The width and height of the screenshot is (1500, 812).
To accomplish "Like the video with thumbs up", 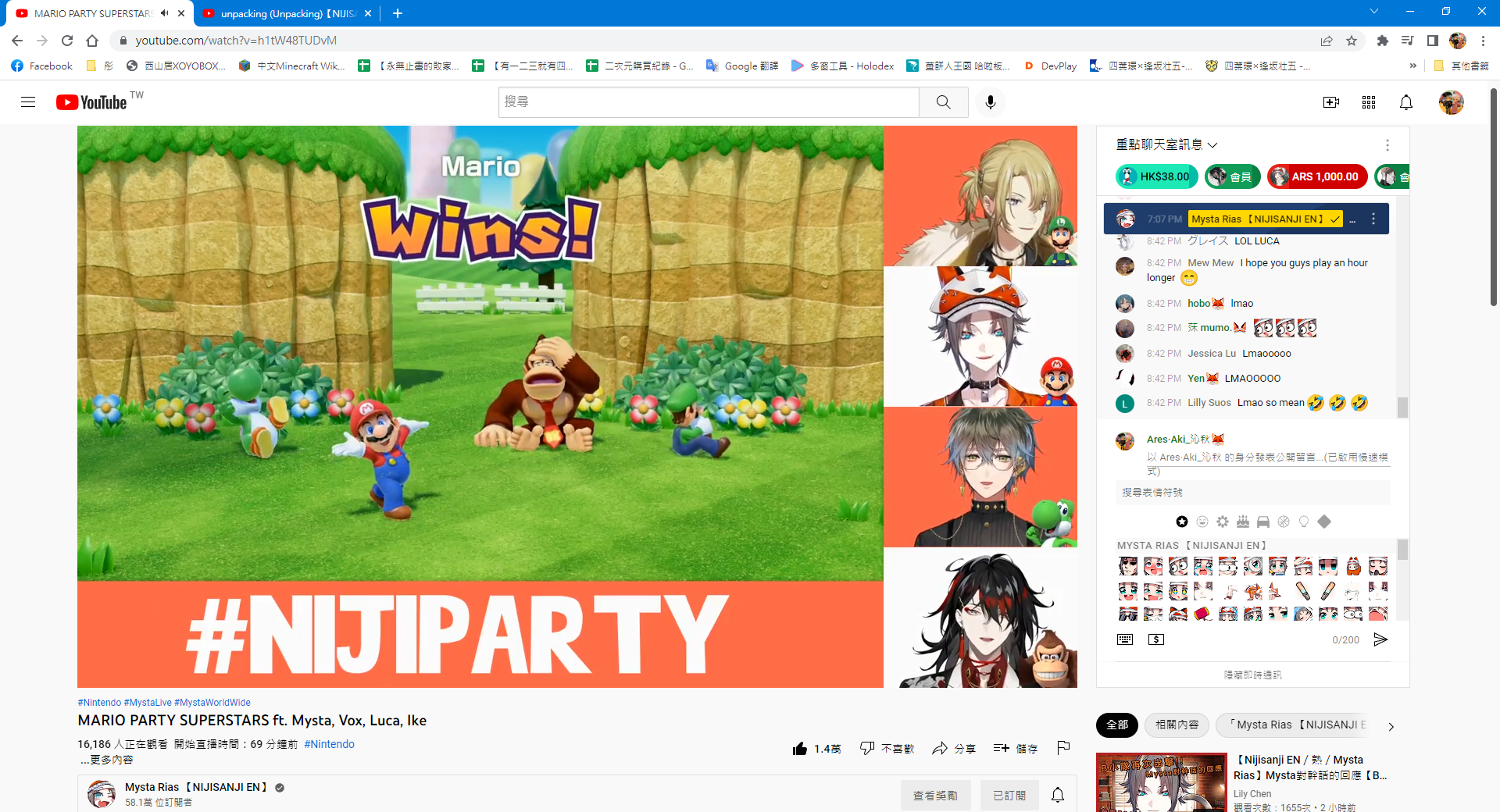I will (x=800, y=749).
